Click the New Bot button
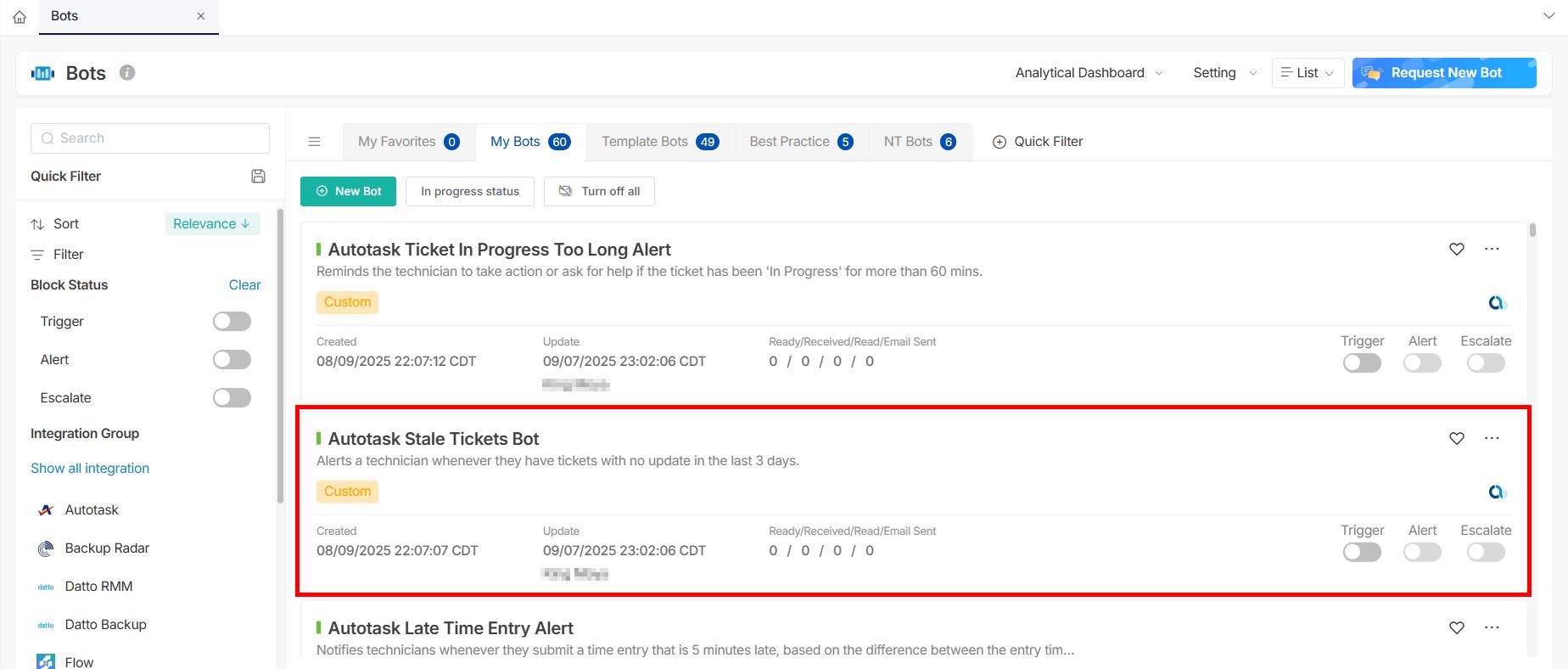1568x669 pixels. click(348, 192)
